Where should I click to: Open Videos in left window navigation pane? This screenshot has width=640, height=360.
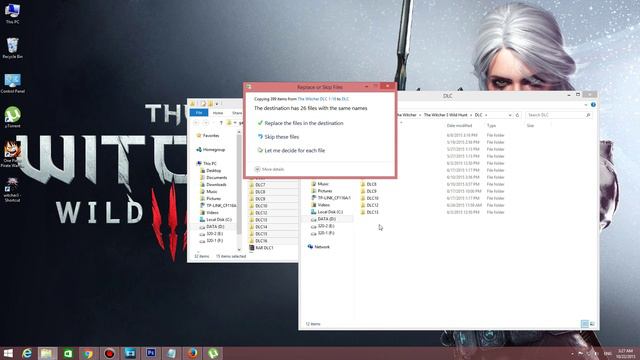click(x=209, y=213)
